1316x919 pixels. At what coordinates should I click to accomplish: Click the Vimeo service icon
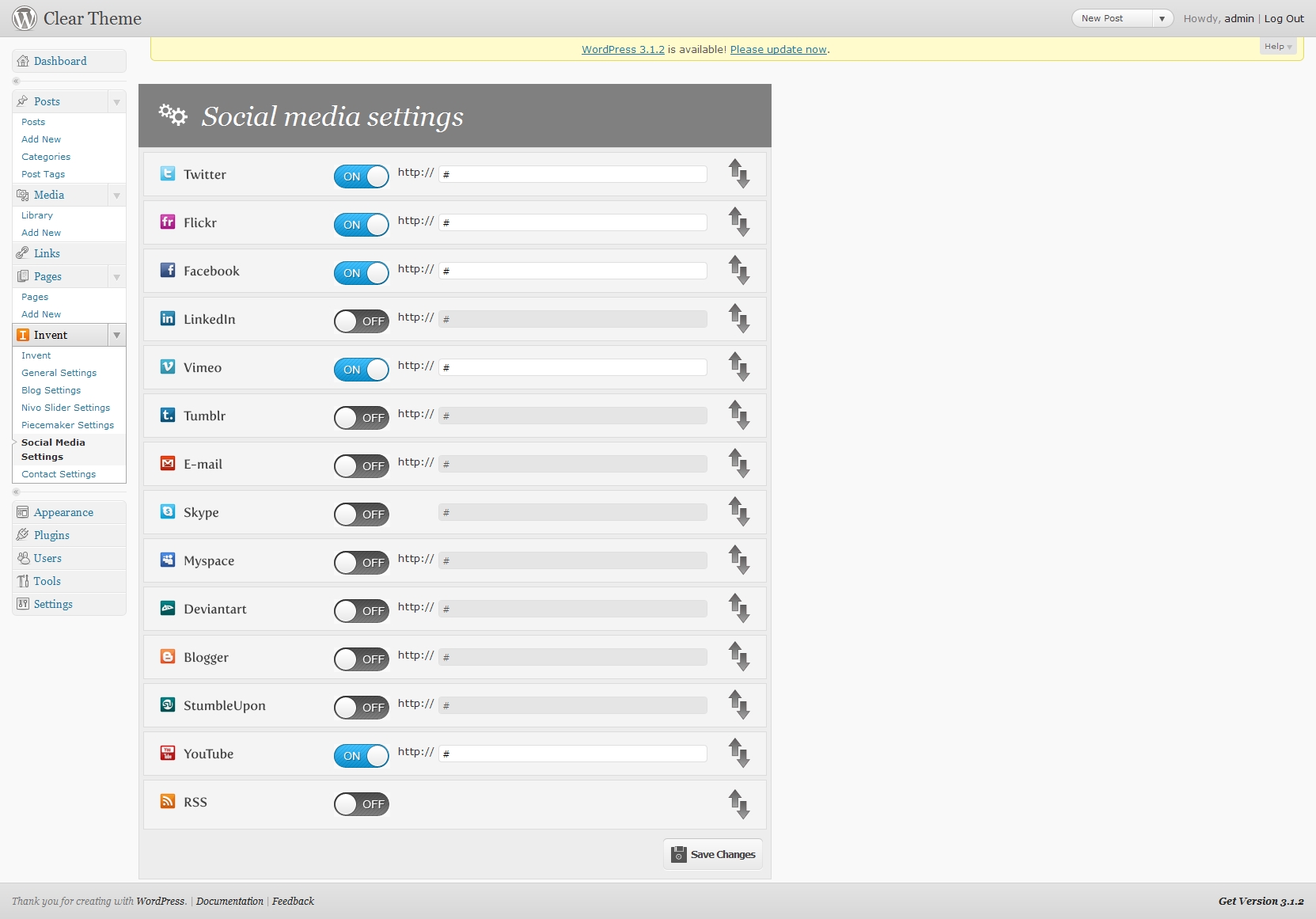pyautogui.click(x=168, y=367)
